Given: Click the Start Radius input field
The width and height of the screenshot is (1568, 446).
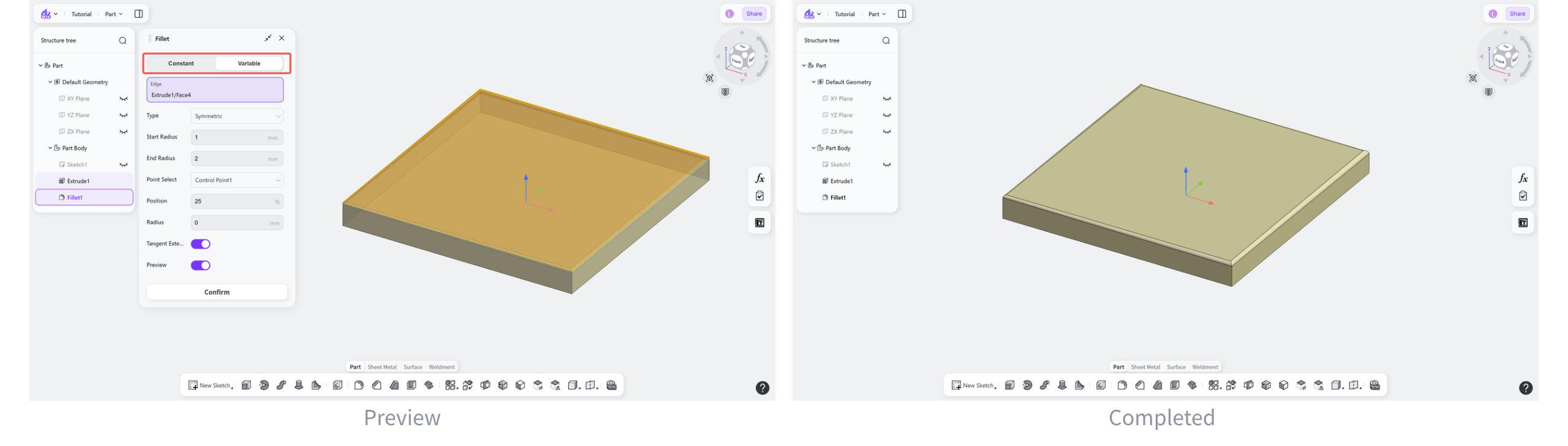Looking at the screenshot, I should [237, 137].
